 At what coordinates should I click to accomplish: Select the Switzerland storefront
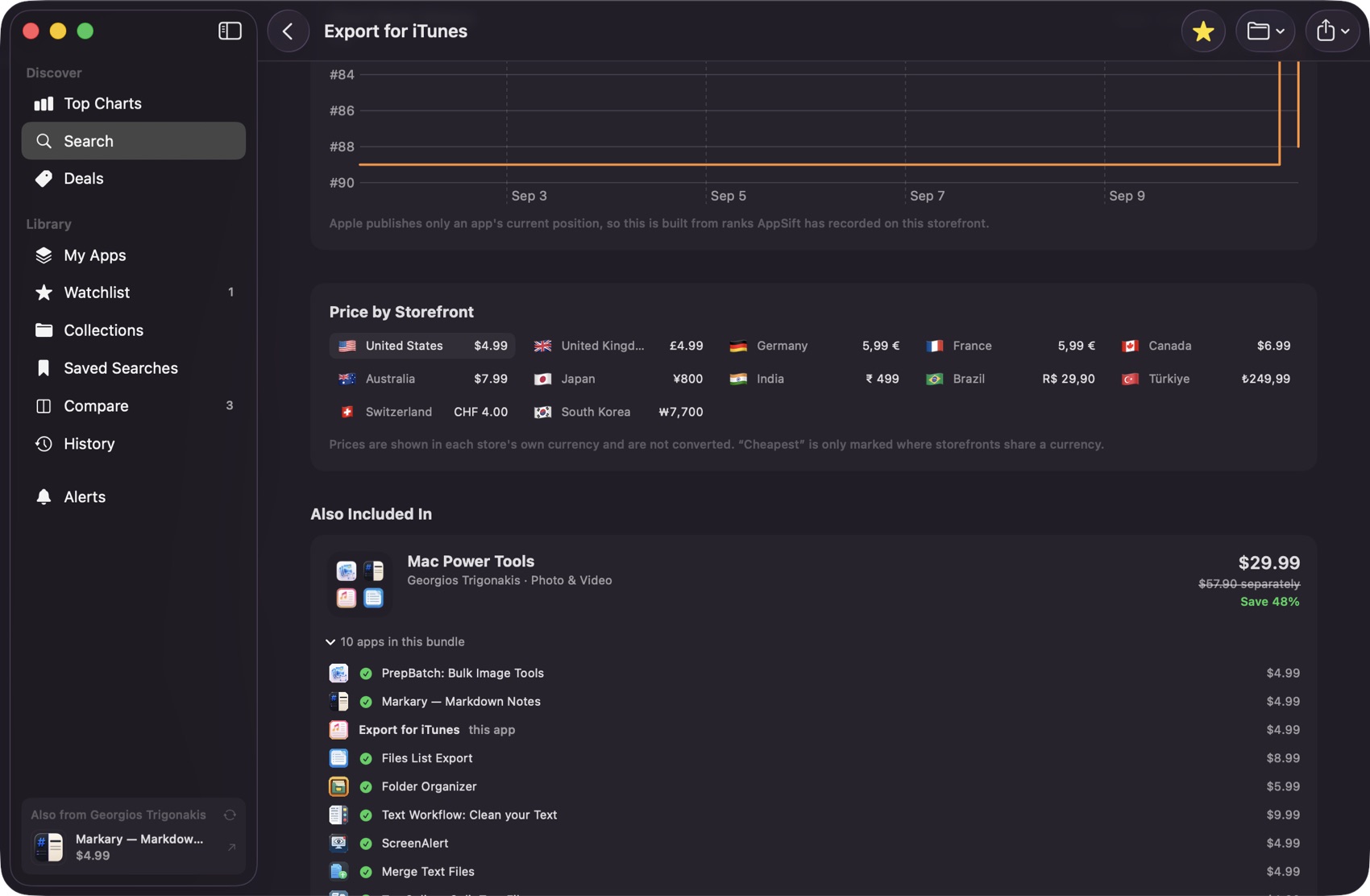422,412
